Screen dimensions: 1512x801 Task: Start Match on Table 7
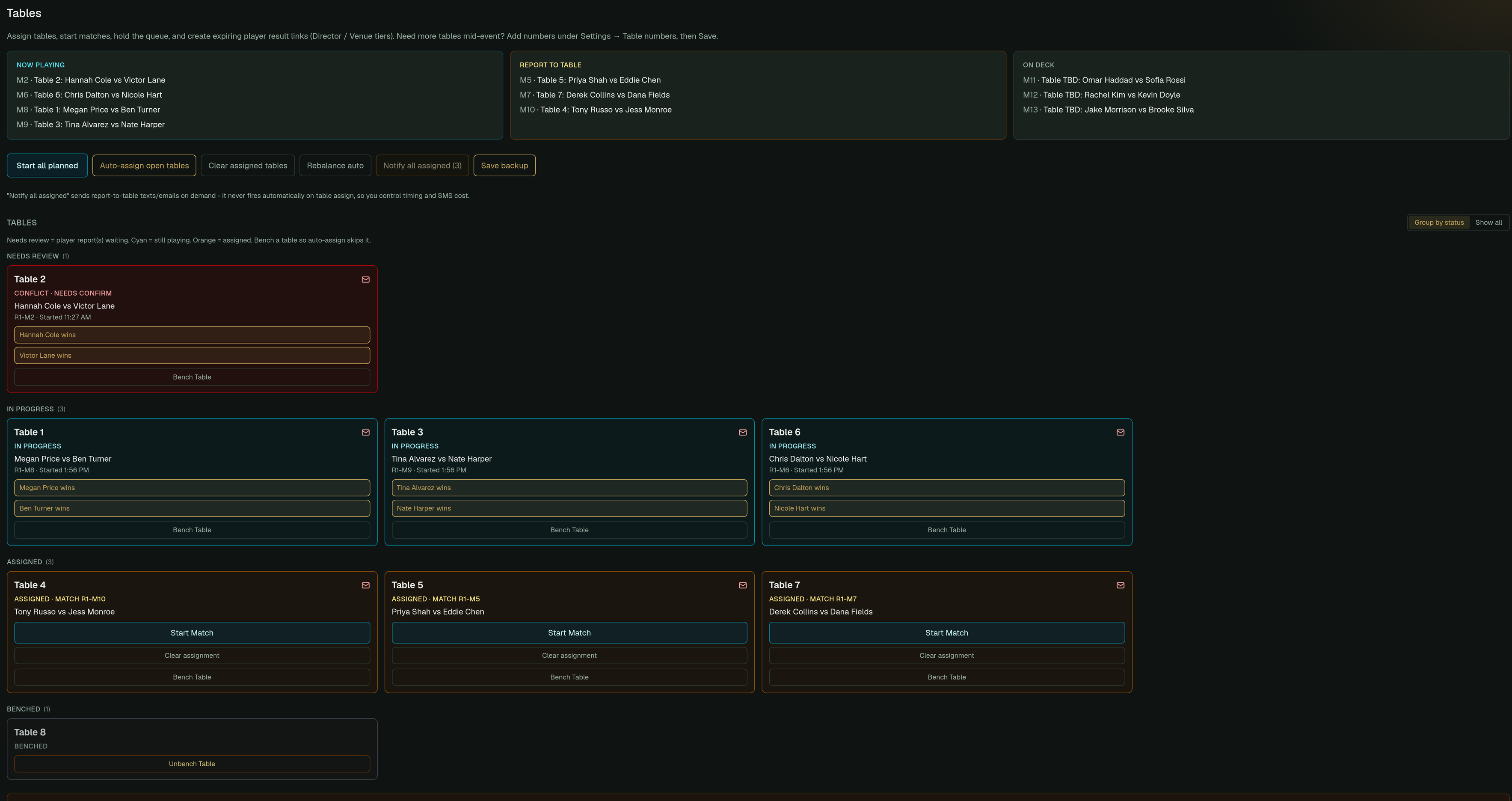[x=947, y=632]
